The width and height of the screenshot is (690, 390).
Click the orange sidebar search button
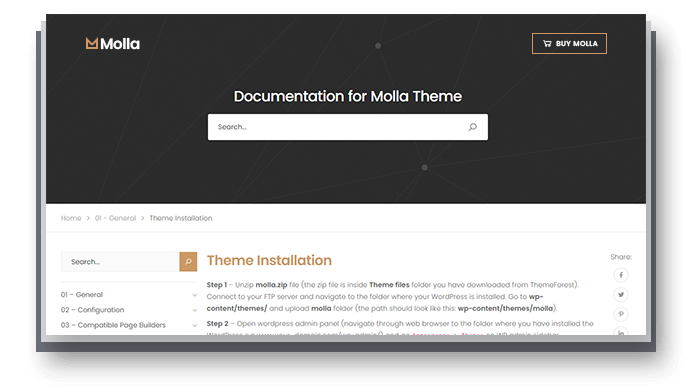188,261
